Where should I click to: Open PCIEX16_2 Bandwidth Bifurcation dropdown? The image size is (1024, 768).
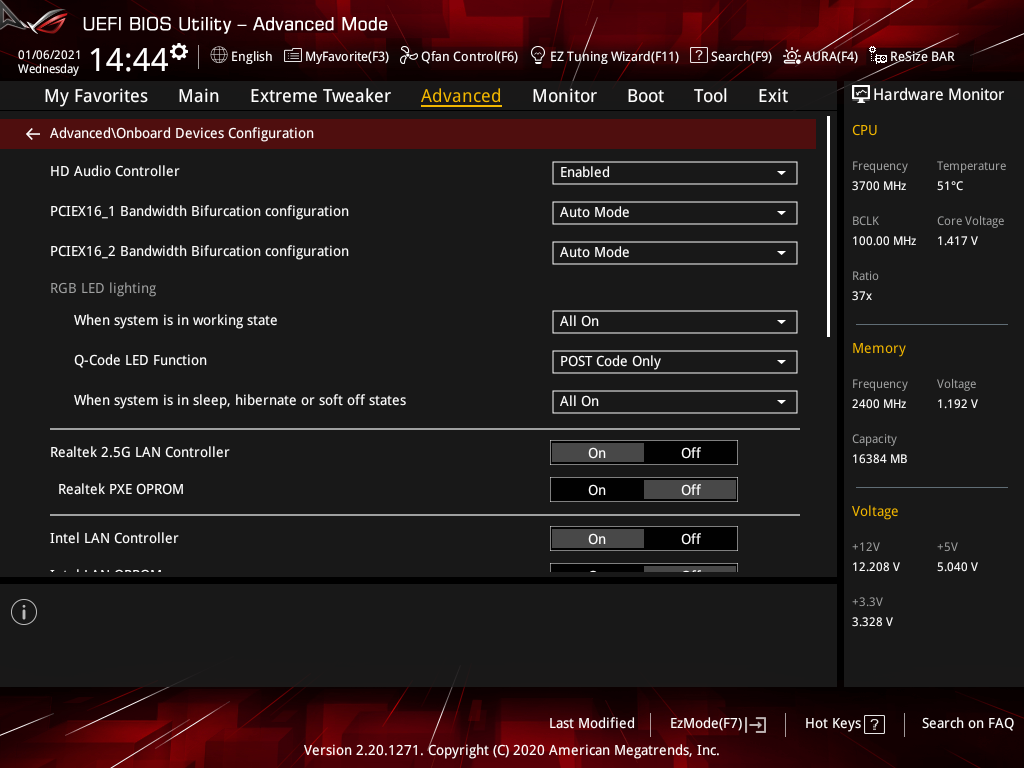pyautogui.click(x=675, y=253)
